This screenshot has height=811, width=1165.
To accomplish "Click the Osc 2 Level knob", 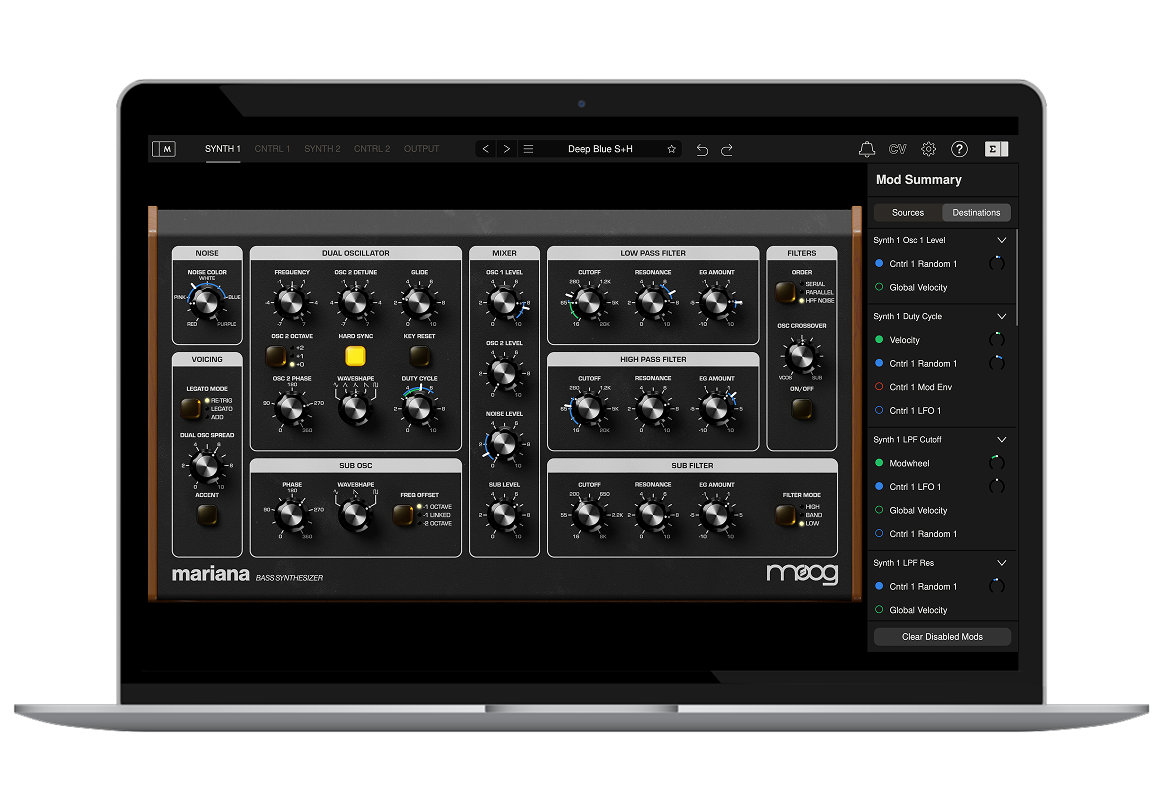I will [x=504, y=373].
